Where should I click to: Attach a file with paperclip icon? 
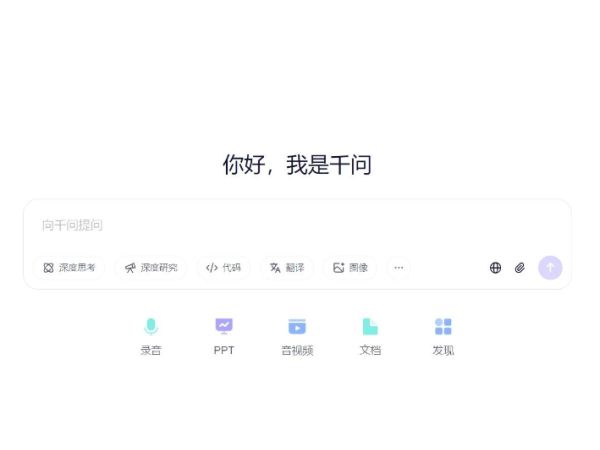point(520,268)
